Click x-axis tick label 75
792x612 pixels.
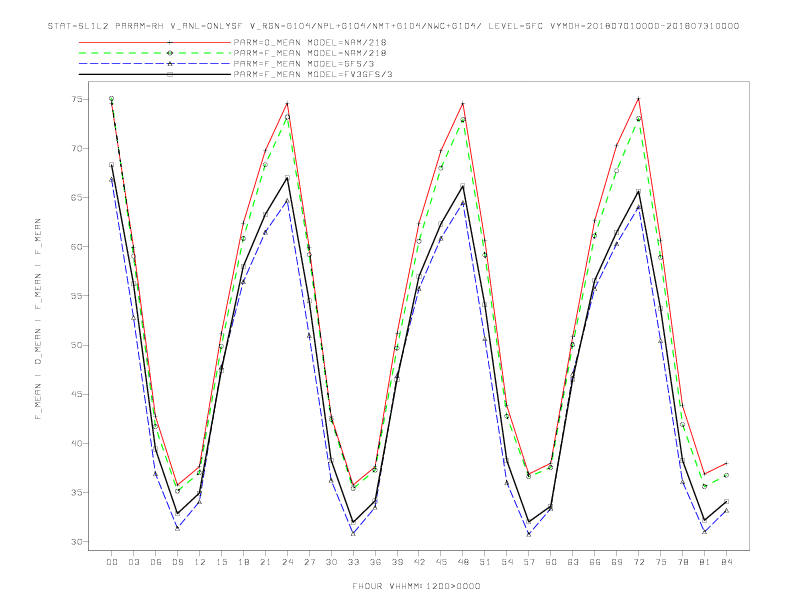tap(661, 562)
